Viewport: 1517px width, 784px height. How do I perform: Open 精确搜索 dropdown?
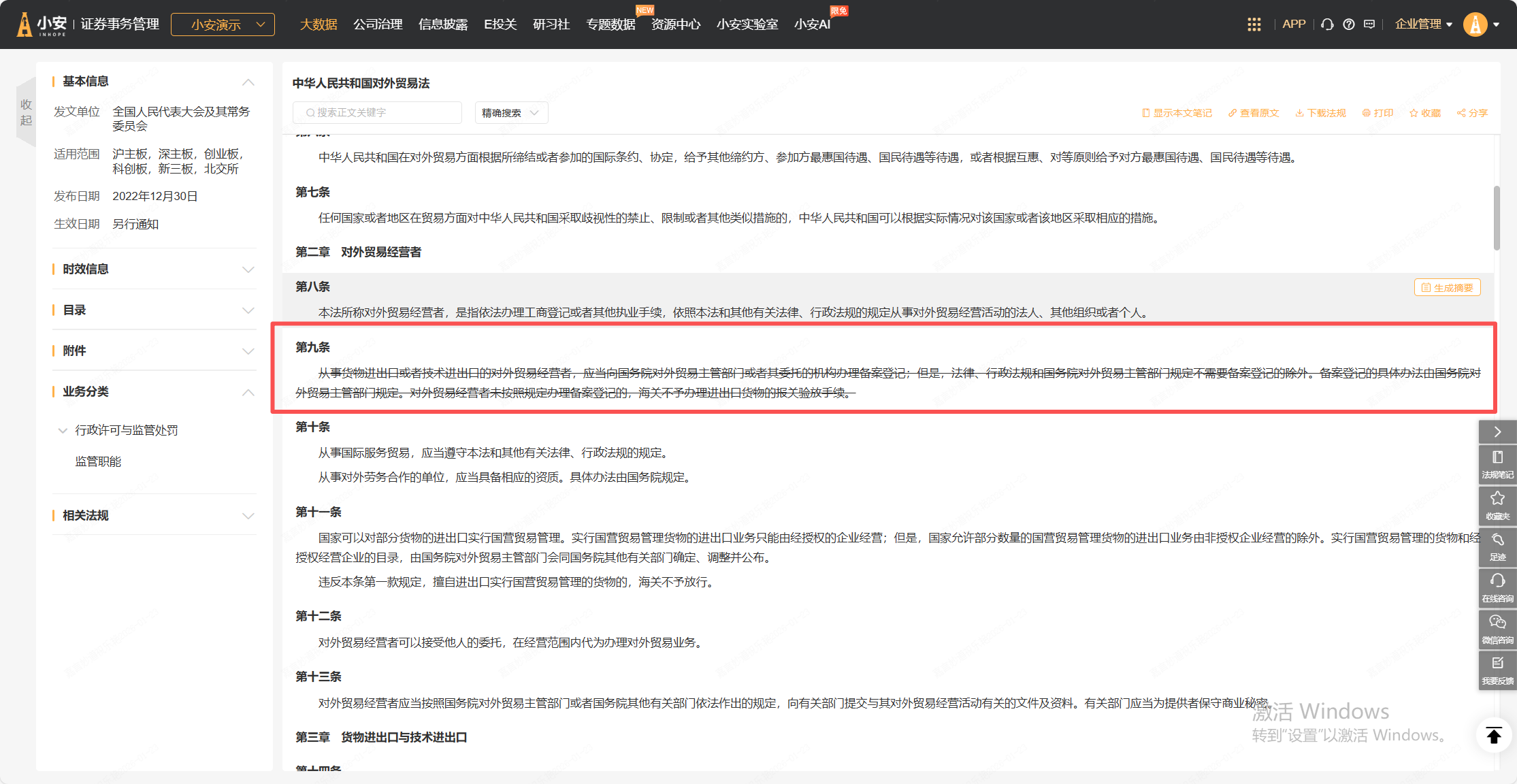tap(510, 113)
